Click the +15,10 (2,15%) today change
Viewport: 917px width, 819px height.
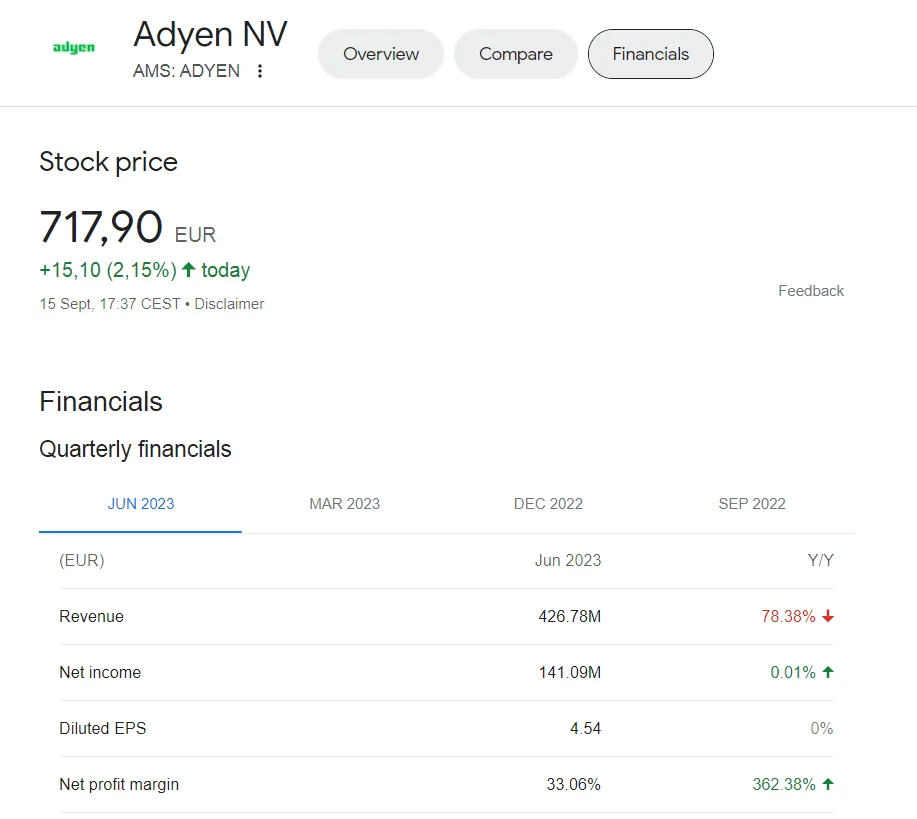[x=144, y=270]
